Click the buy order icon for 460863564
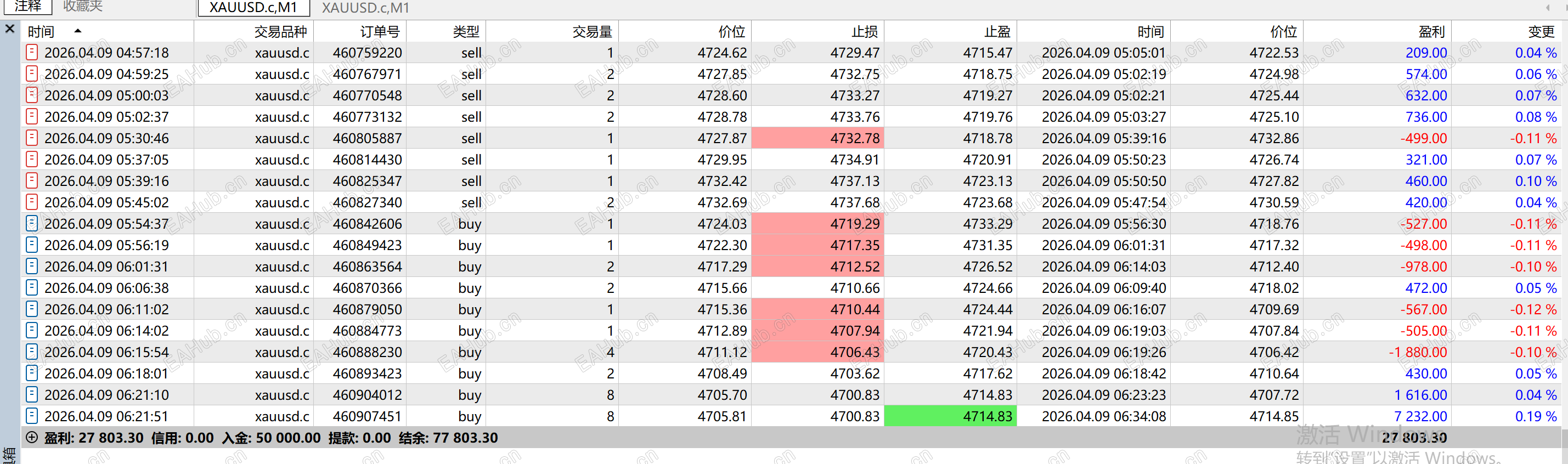 32,266
